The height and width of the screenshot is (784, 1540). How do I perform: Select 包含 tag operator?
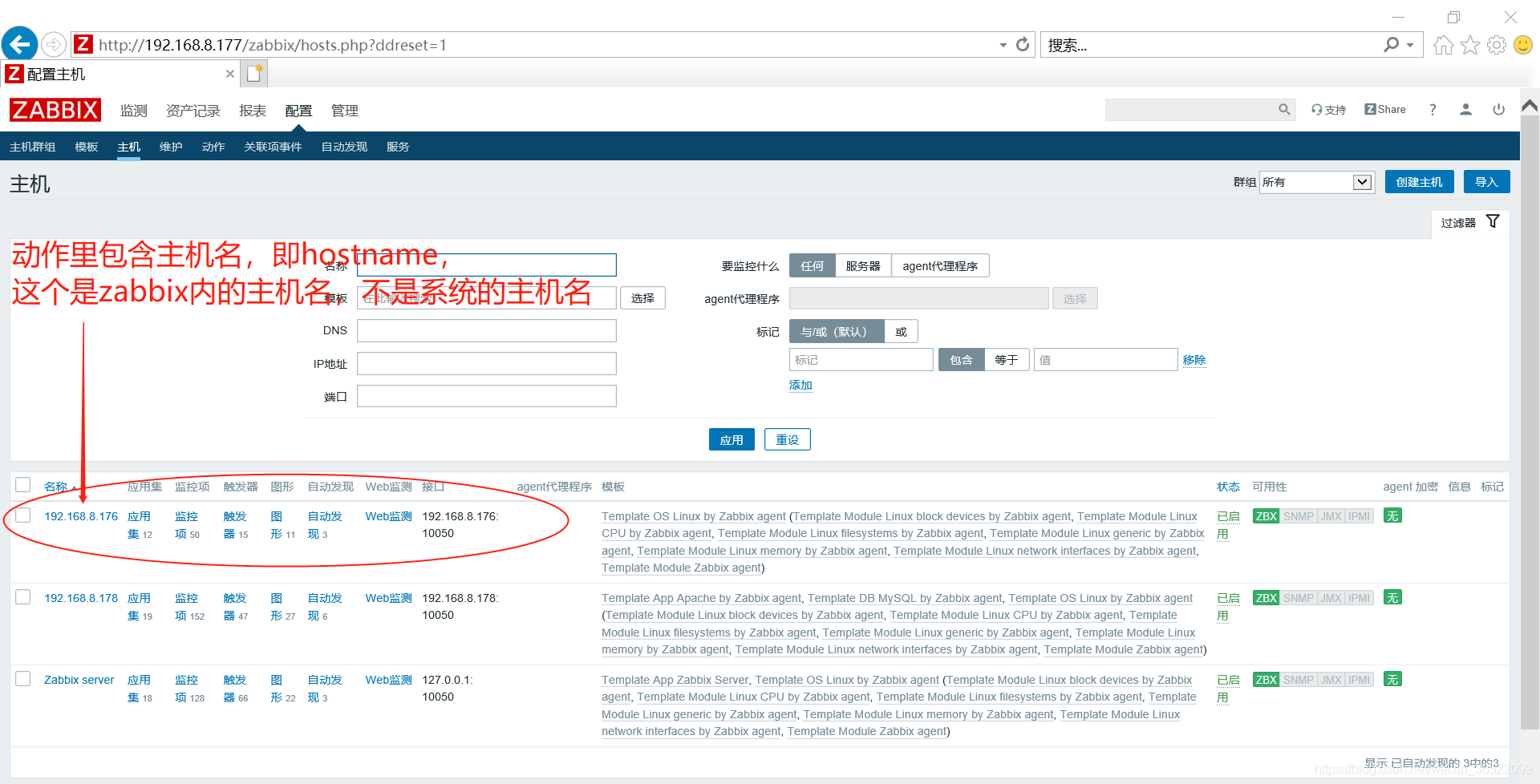961,360
